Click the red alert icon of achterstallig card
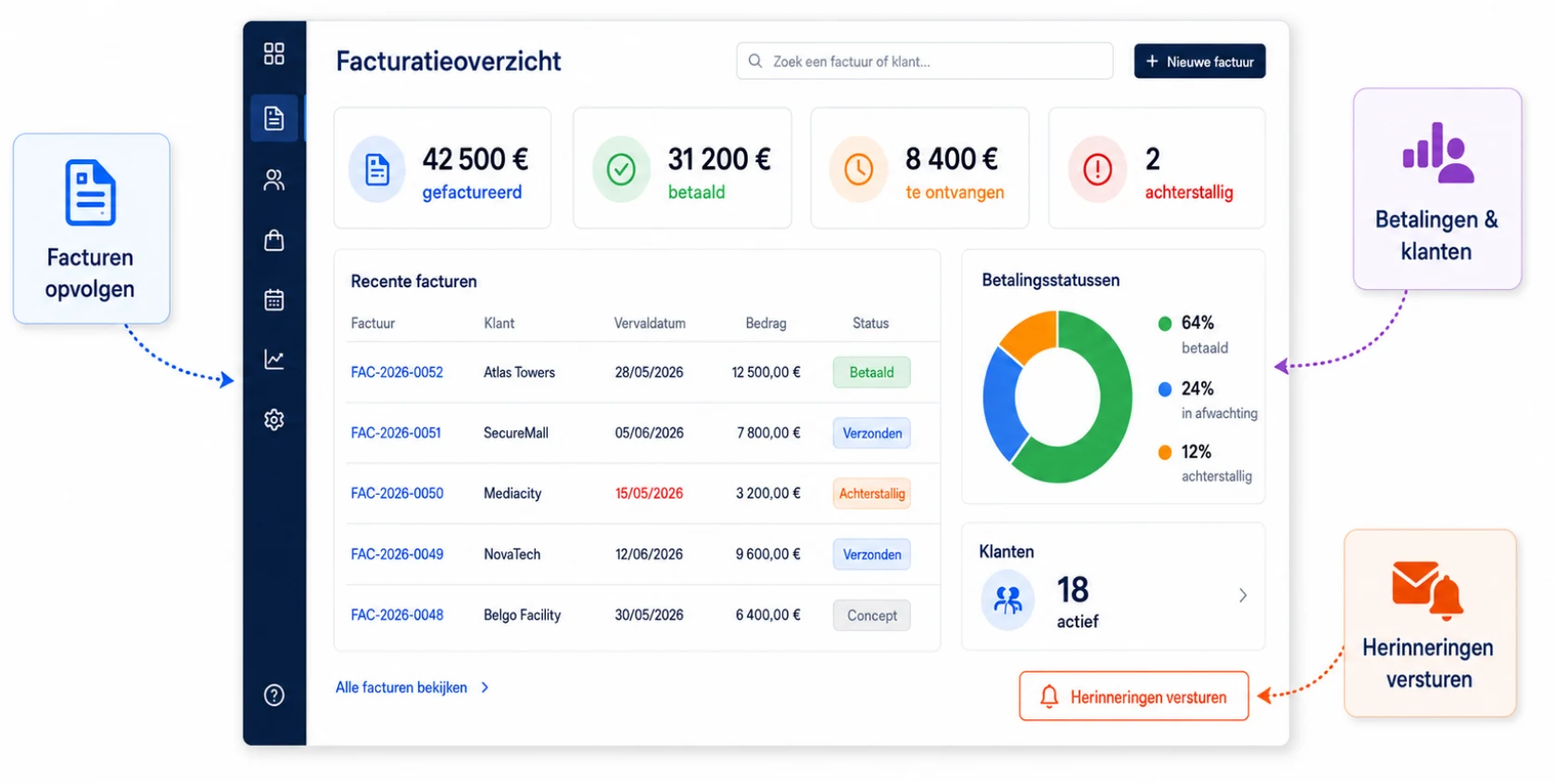The width and height of the screenshot is (1557, 784). pos(1097,170)
